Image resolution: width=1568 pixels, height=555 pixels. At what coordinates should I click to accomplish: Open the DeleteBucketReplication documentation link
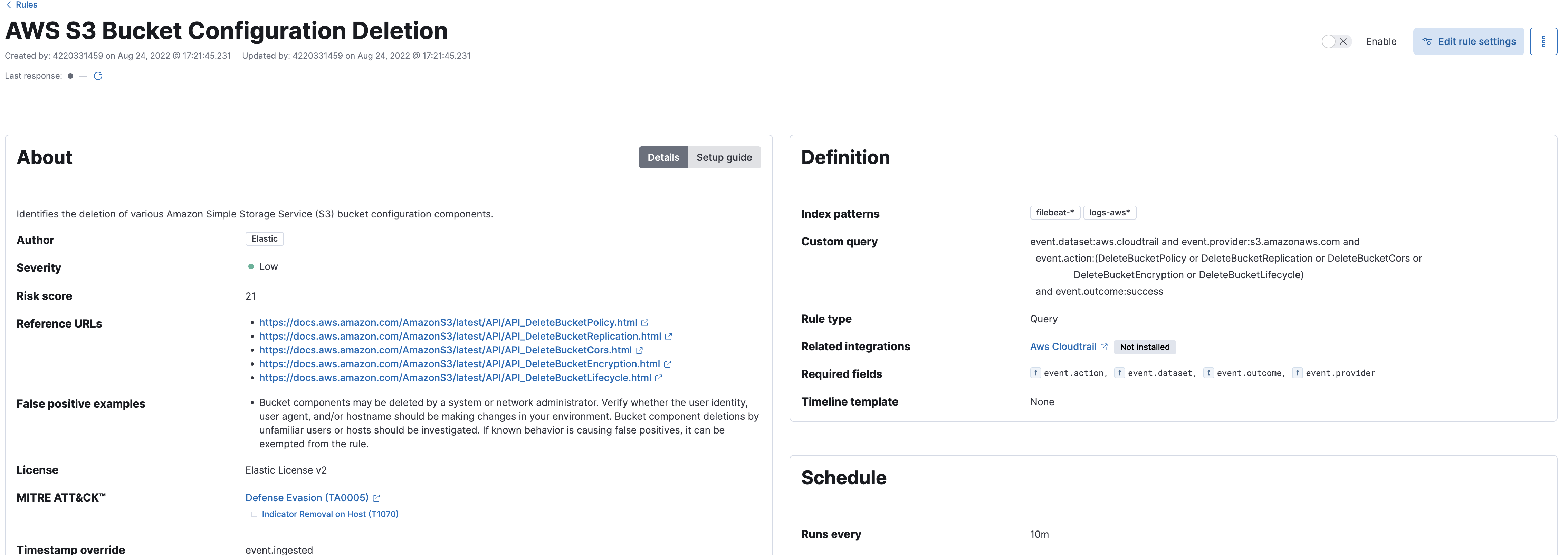click(460, 336)
